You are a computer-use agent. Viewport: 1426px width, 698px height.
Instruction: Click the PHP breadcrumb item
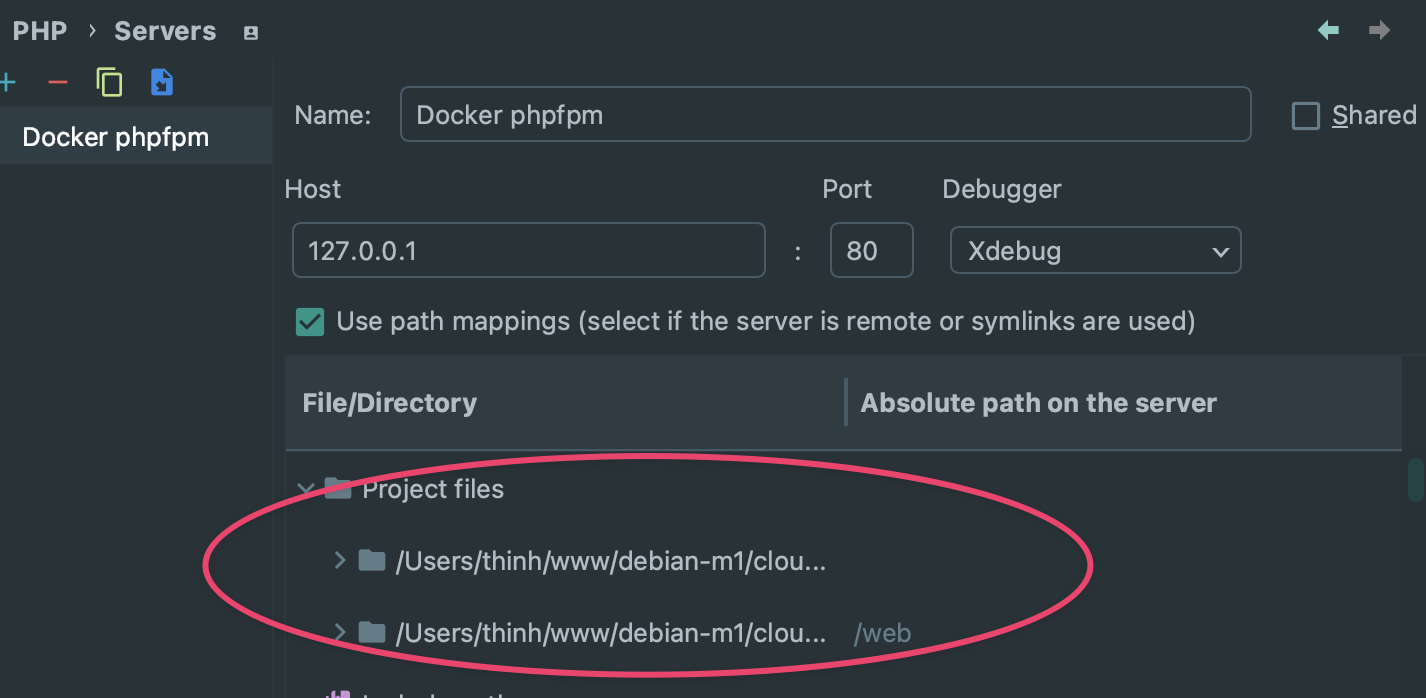coord(40,31)
